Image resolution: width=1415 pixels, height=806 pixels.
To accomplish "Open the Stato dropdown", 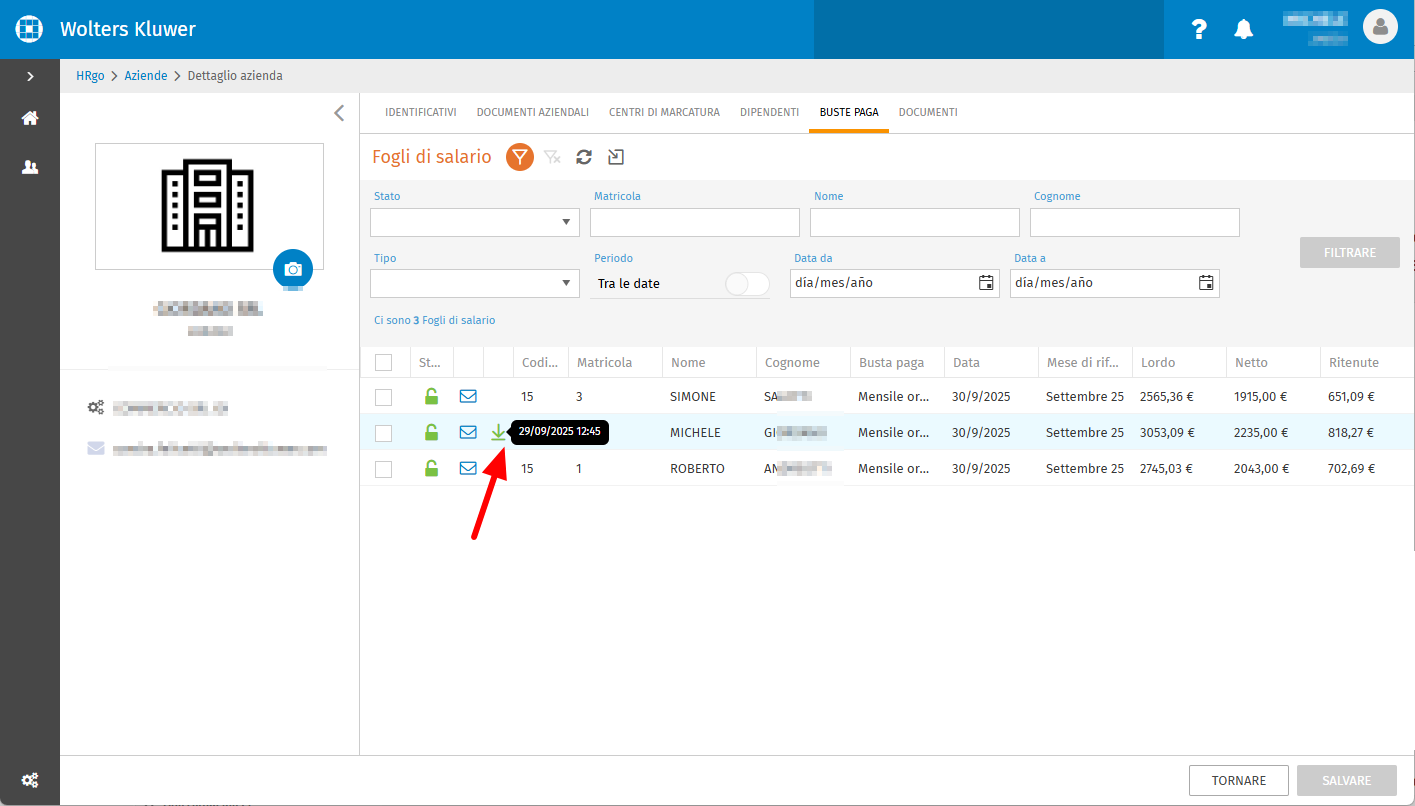I will (x=475, y=222).
